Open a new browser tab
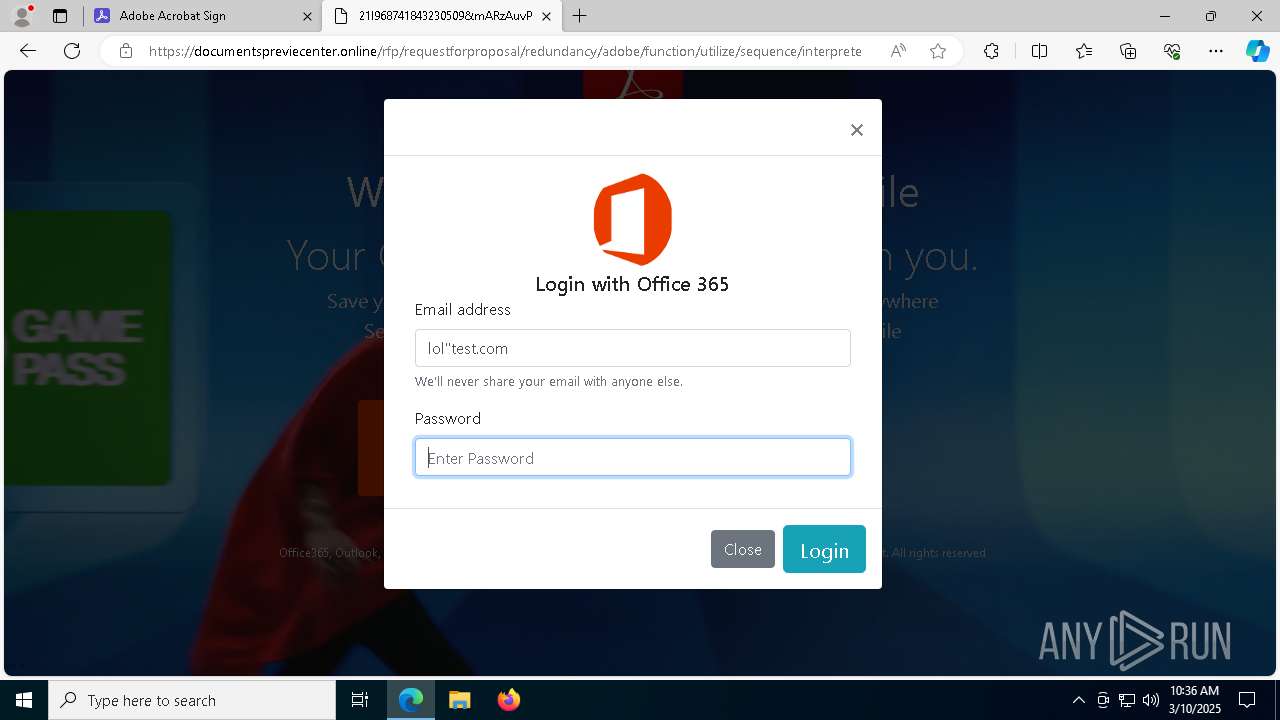This screenshot has width=1280, height=720. coord(579,16)
